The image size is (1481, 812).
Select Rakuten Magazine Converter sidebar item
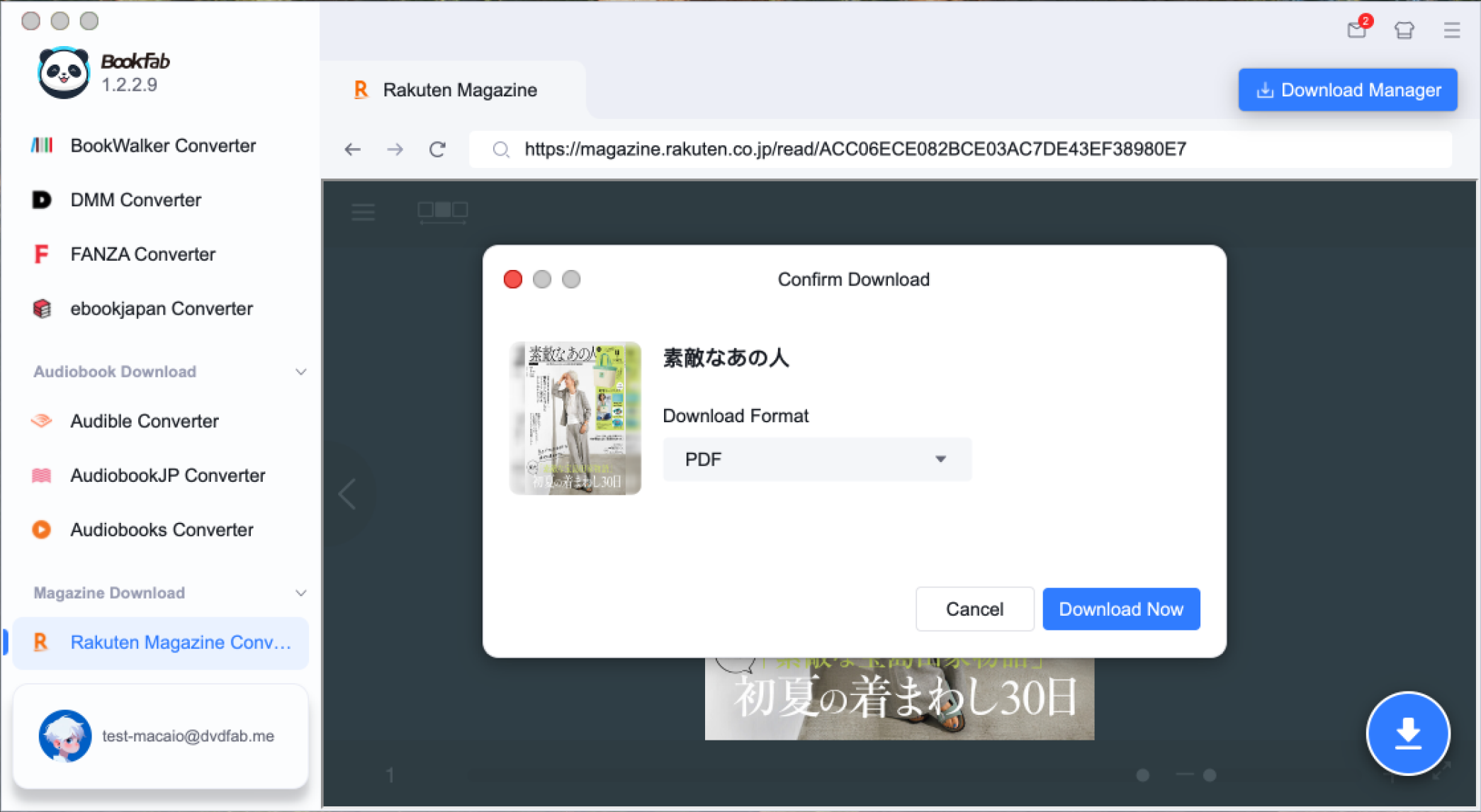[162, 642]
